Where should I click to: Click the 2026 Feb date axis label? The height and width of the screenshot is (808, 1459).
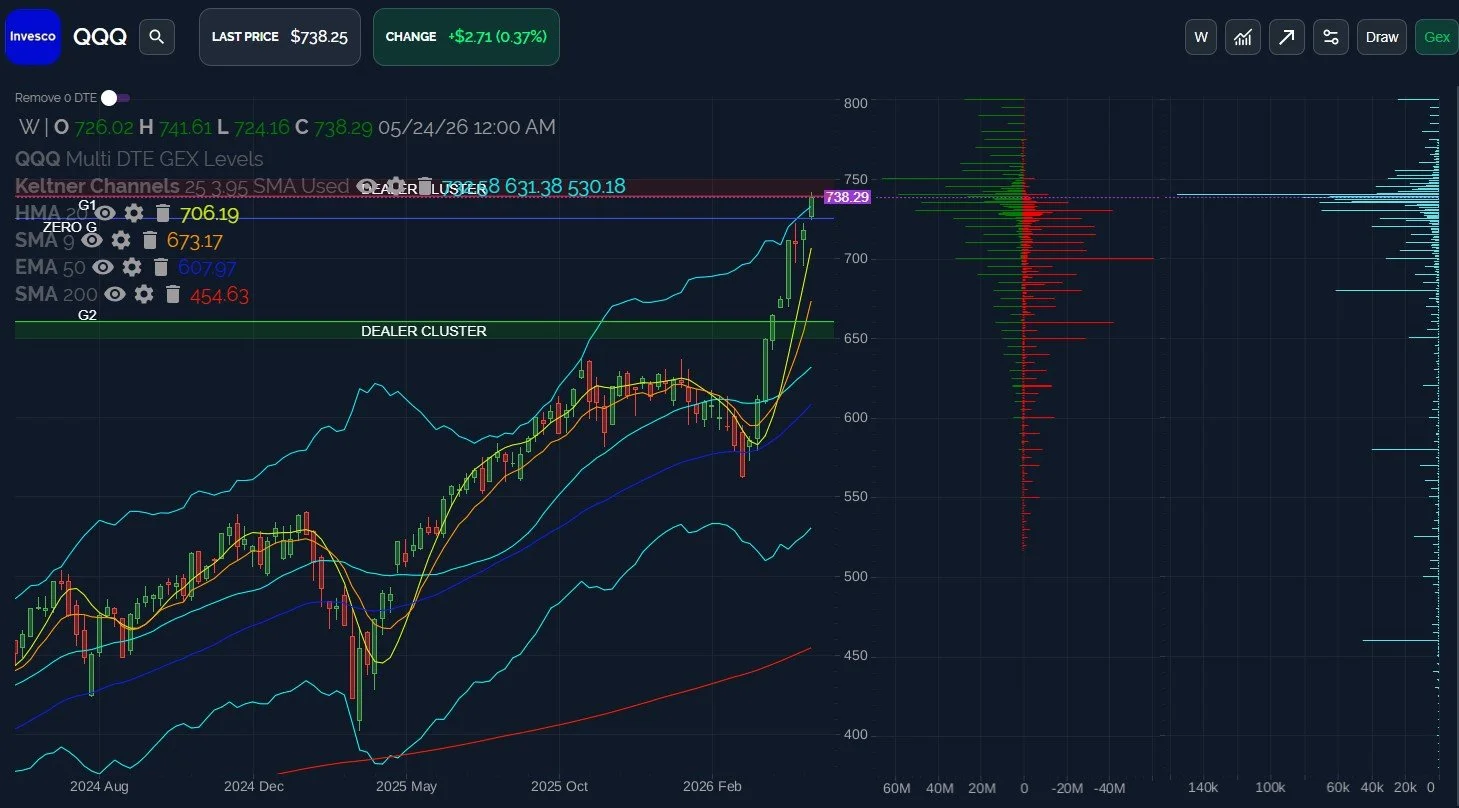click(712, 786)
